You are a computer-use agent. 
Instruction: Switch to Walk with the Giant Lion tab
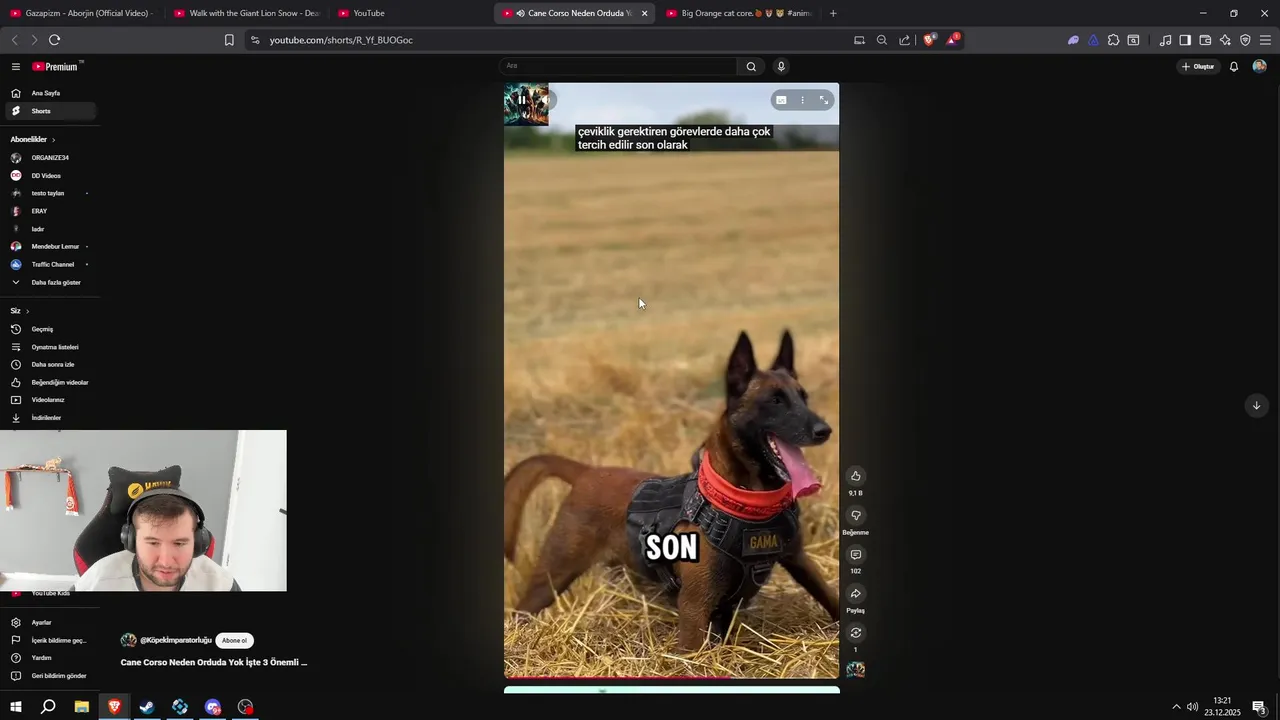tap(246, 13)
